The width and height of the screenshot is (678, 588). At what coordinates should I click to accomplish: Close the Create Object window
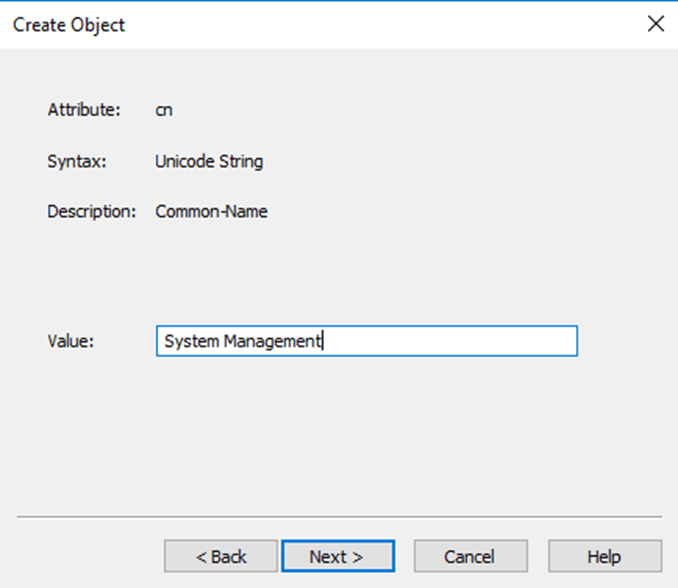click(x=656, y=24)
